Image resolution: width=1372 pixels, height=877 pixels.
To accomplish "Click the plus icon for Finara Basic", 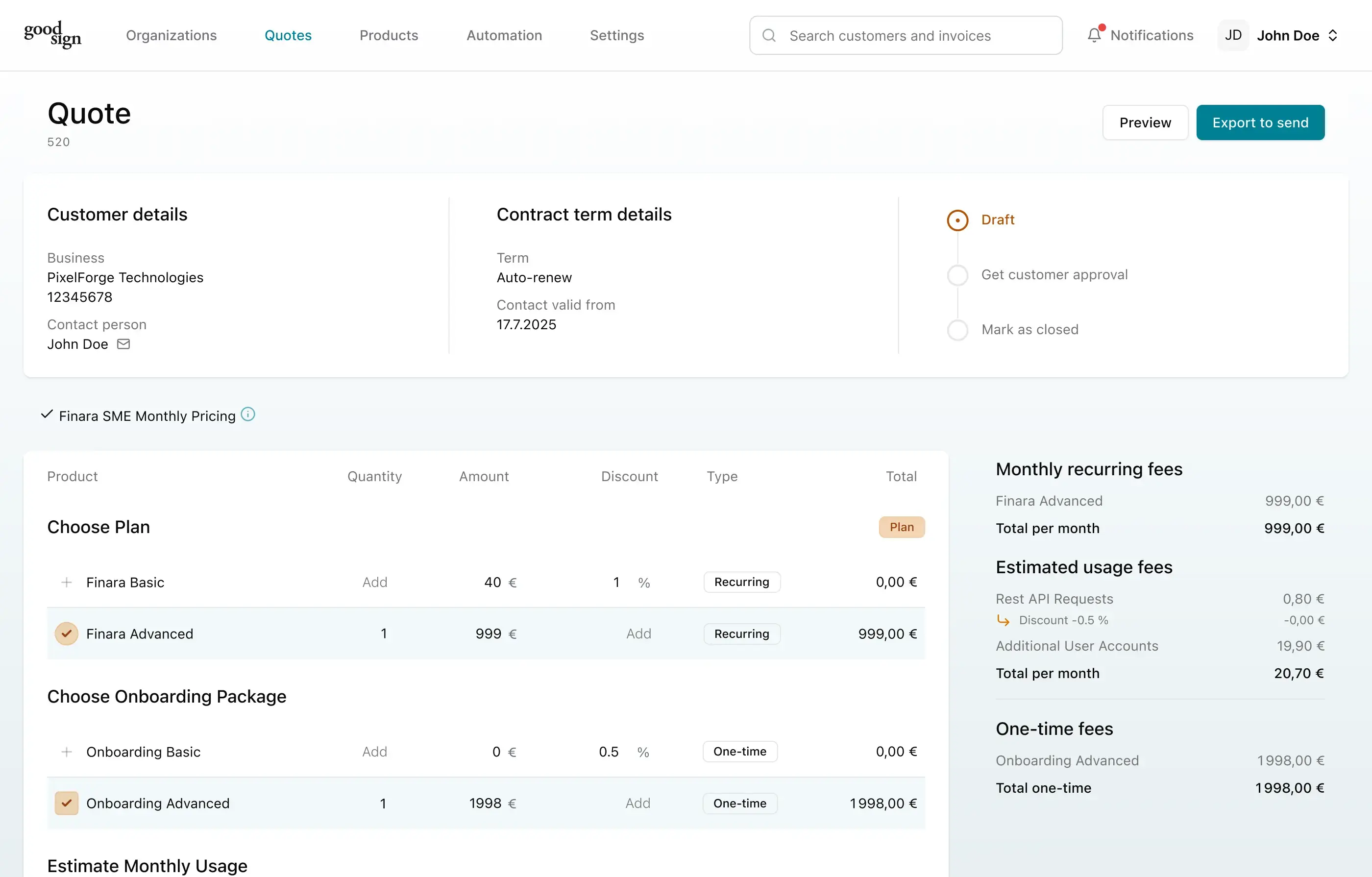I will pyautogui.click(x=67, y=583).
